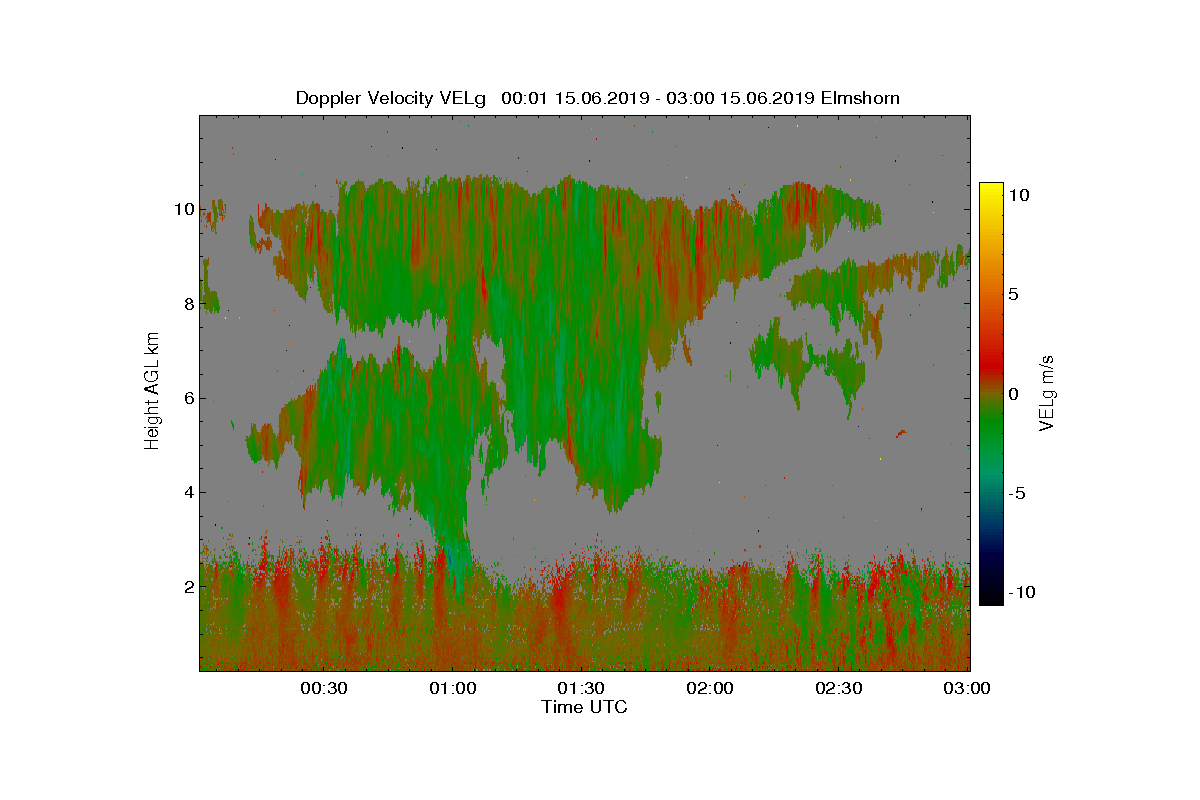Click the 'Height AGL km' y-axis label
The image size is (1200, 800).
153,393
